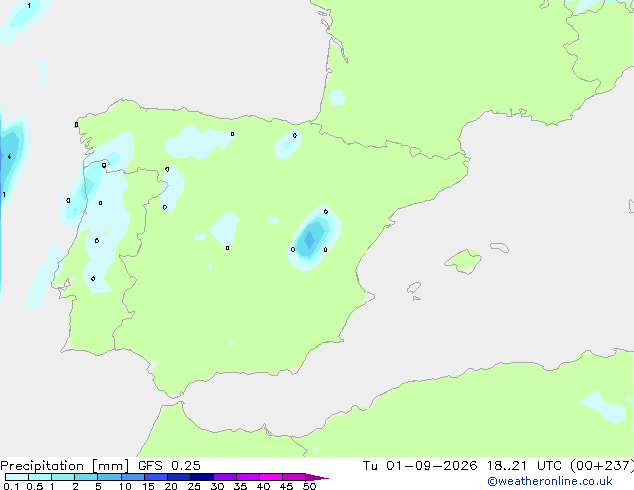Click legend scale label '10'
634x490 pixels.
[125, 486]
